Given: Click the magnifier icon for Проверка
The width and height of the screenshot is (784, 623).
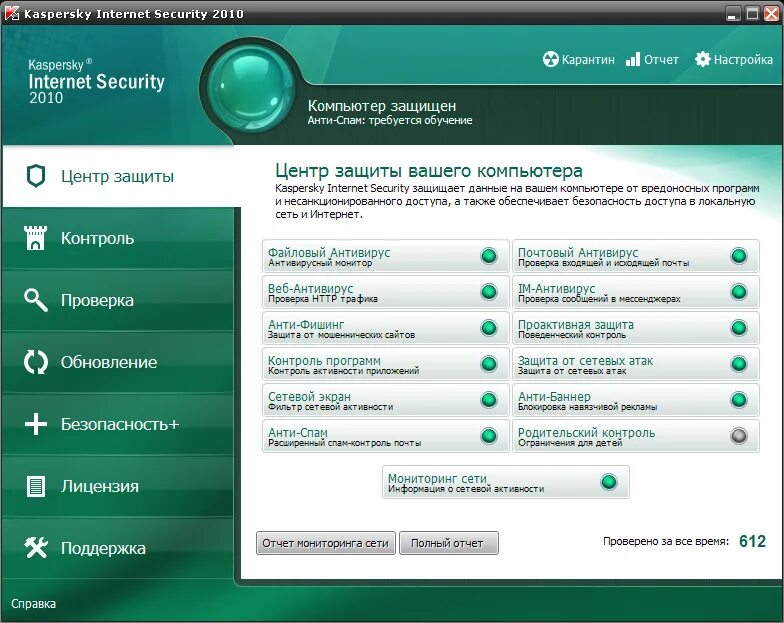Looking at the screenshot, I should [36, 300].
